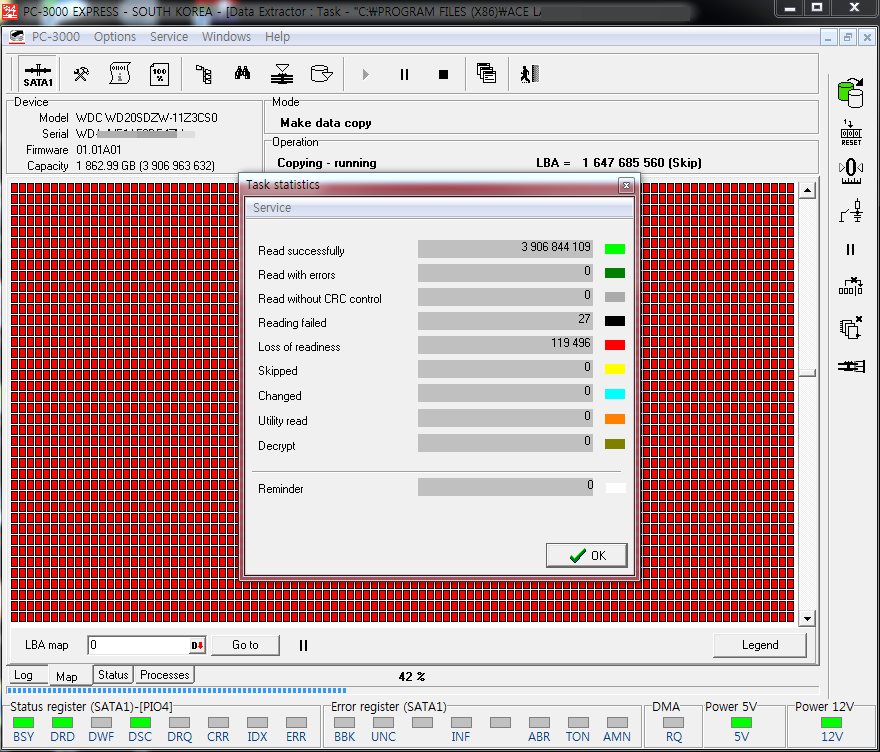The height and width of the screenshot is (752, 880).
Task: Click the LBA map pause icon
Action: point(303,645)
